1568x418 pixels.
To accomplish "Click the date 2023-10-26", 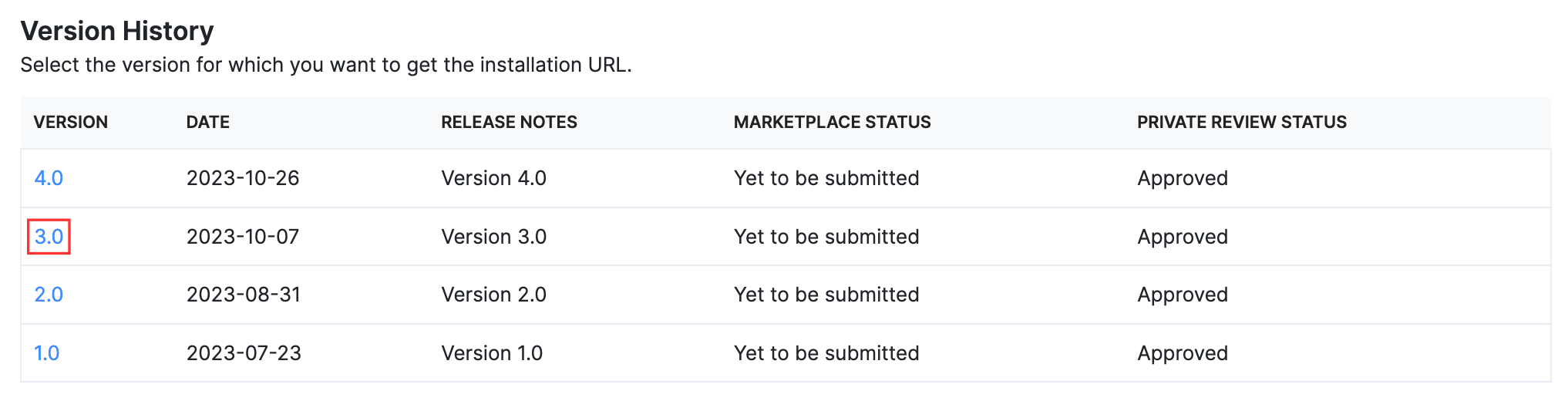I will (243, 178).
